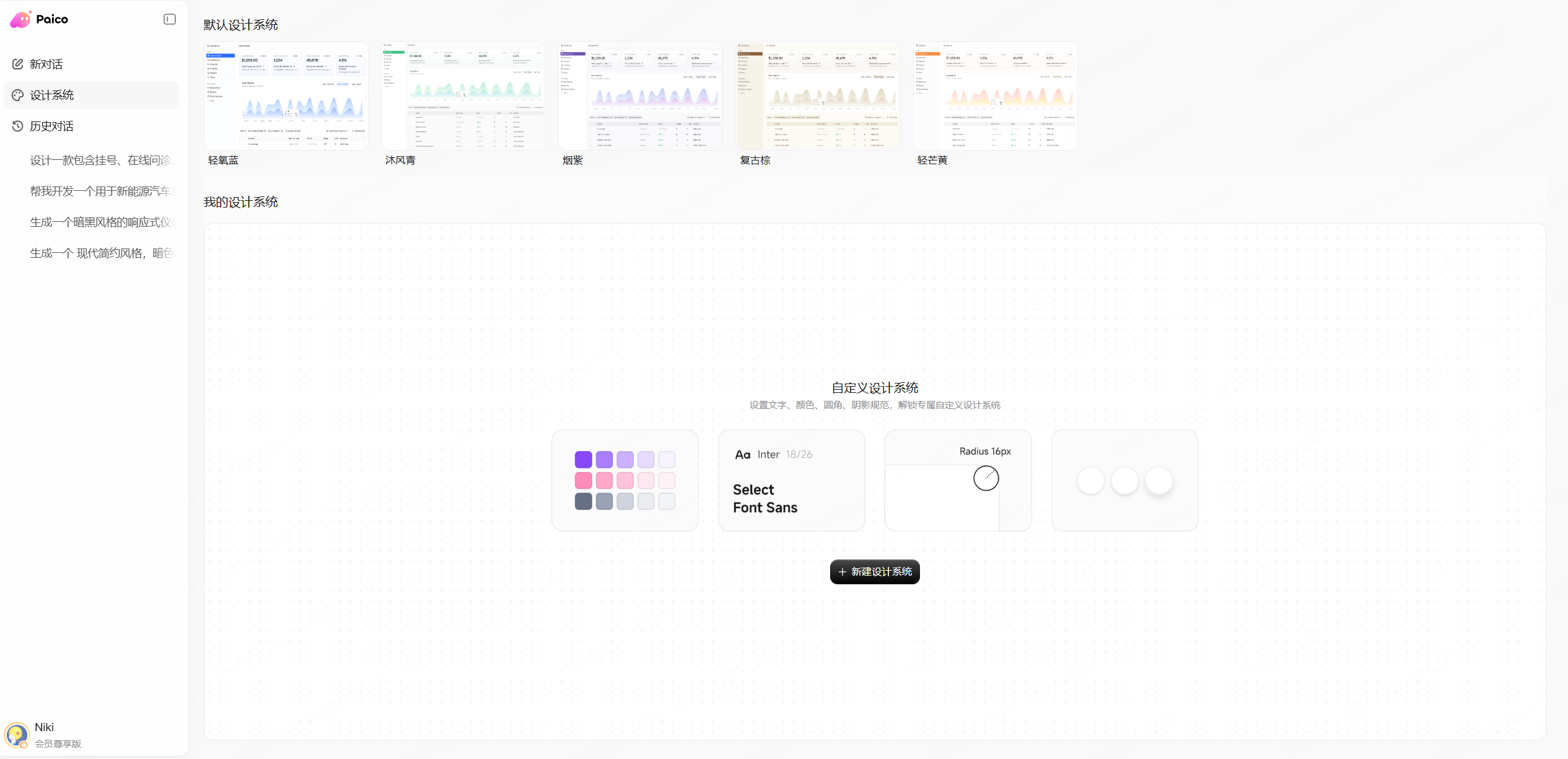Click the Paico logo icon
Screen dimensions: 1568x759
click(x=20, y=20)
